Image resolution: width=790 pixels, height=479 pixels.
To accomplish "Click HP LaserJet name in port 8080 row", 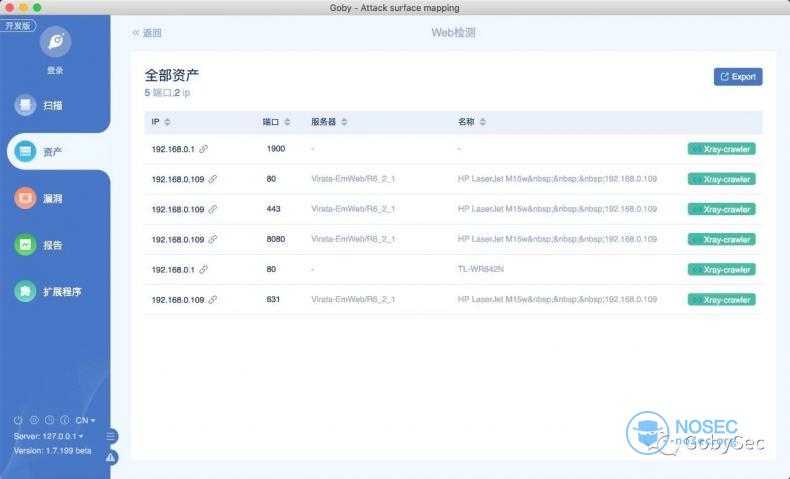I will click(557, 239).
